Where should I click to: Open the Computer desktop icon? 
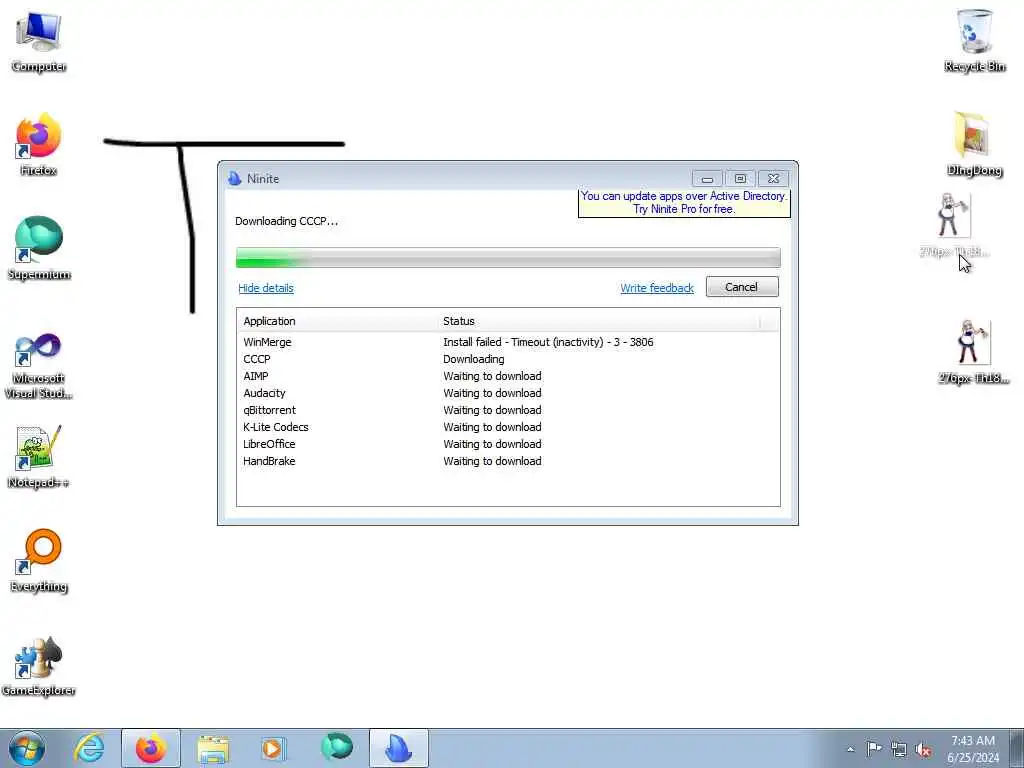[39, 40]
